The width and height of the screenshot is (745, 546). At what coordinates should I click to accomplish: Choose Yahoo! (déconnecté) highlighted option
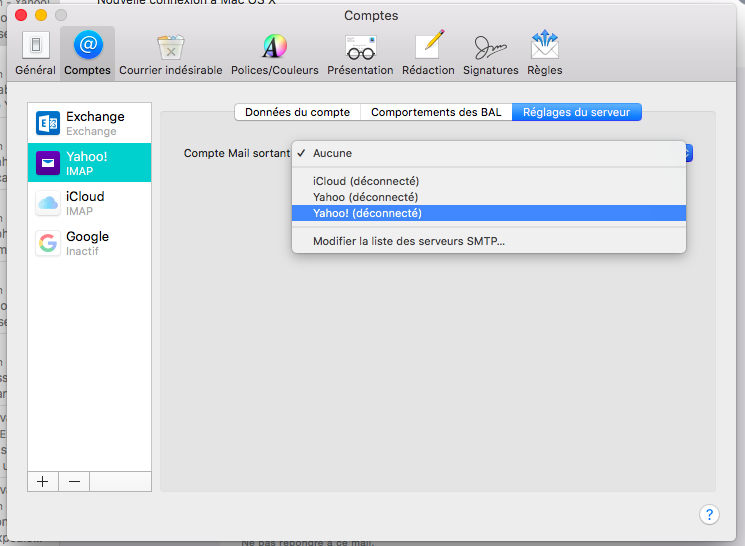coord(489,213)
